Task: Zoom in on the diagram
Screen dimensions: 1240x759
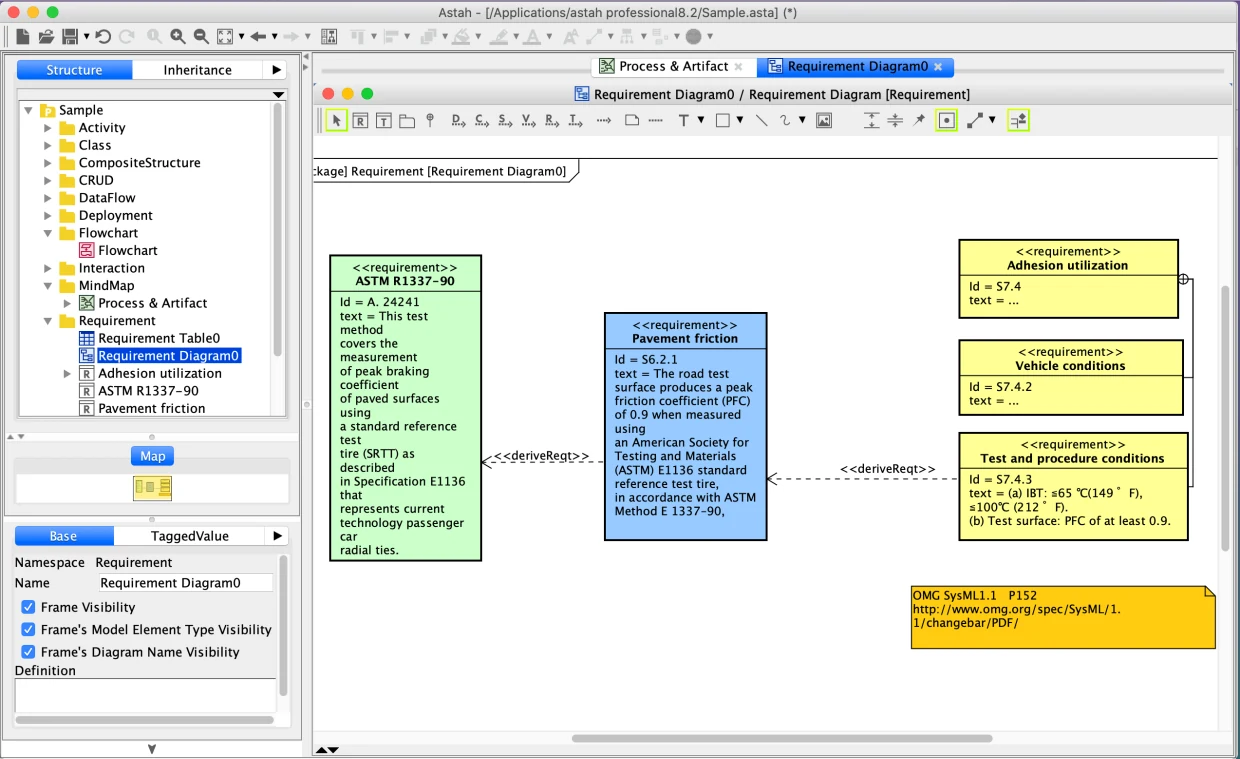Action: click(x=177, y=37)
